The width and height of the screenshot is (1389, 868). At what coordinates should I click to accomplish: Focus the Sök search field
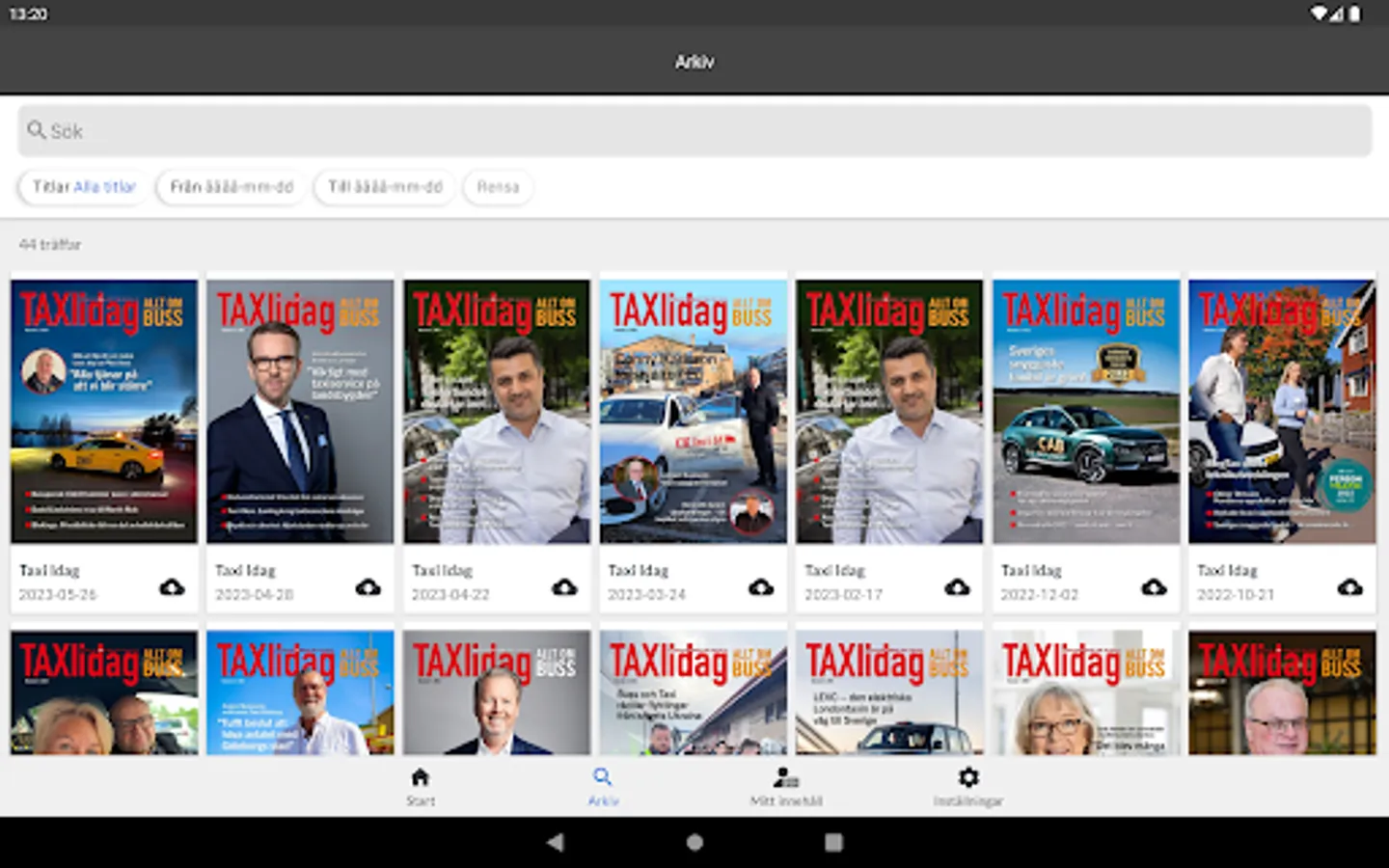click(694, 130)
